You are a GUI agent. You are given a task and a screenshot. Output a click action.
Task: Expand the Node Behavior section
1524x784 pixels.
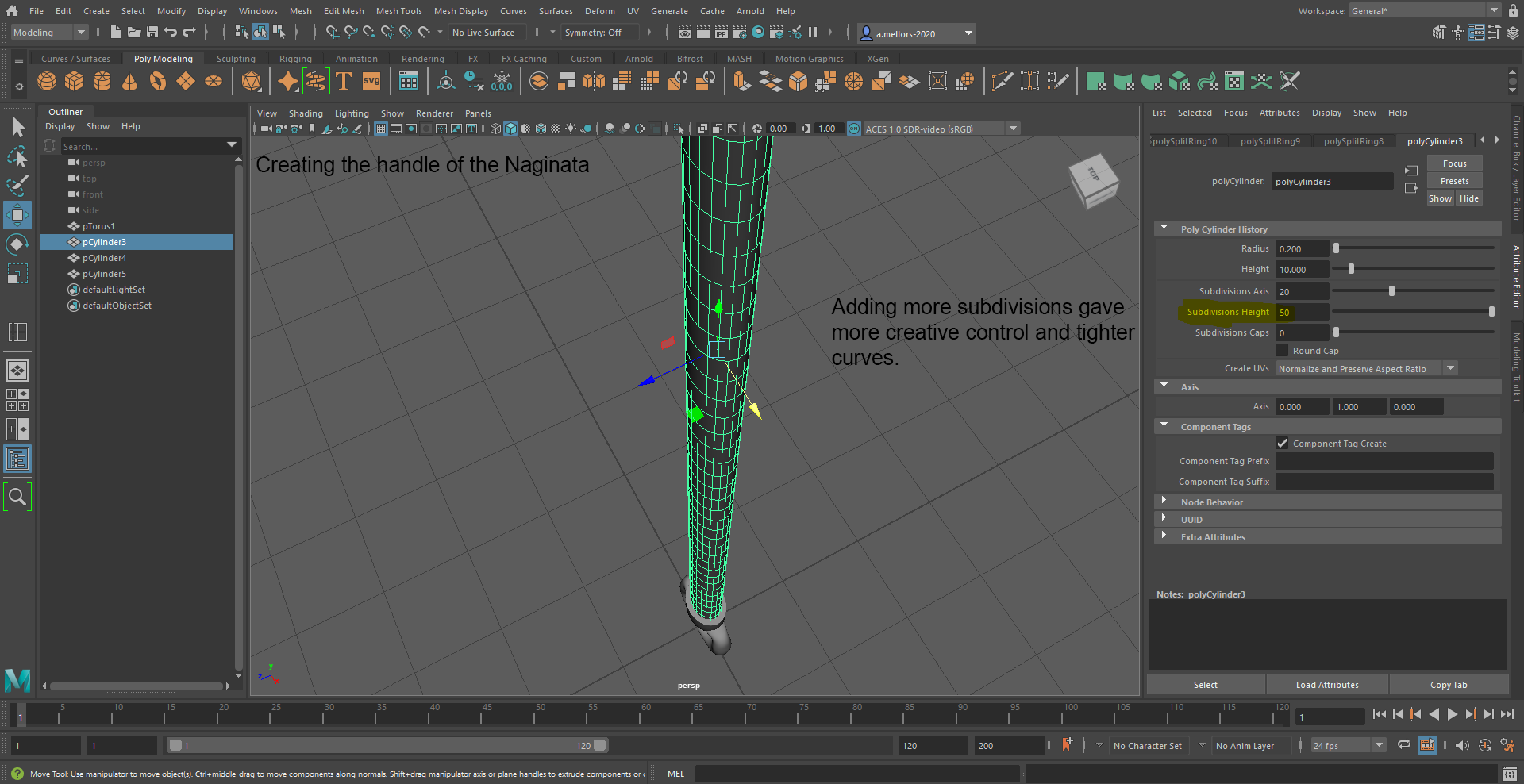tap(1211, 502)
